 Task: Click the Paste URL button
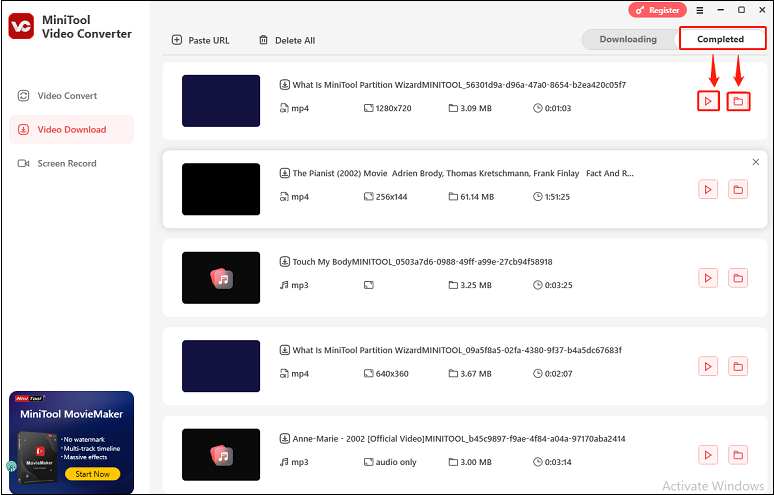click(x=200, y=40)
